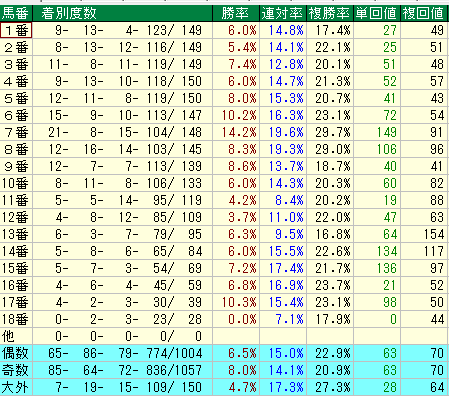Sort by 複回値 column header
The width and height of the screenshot is (449, 396).
click(424, 13)
